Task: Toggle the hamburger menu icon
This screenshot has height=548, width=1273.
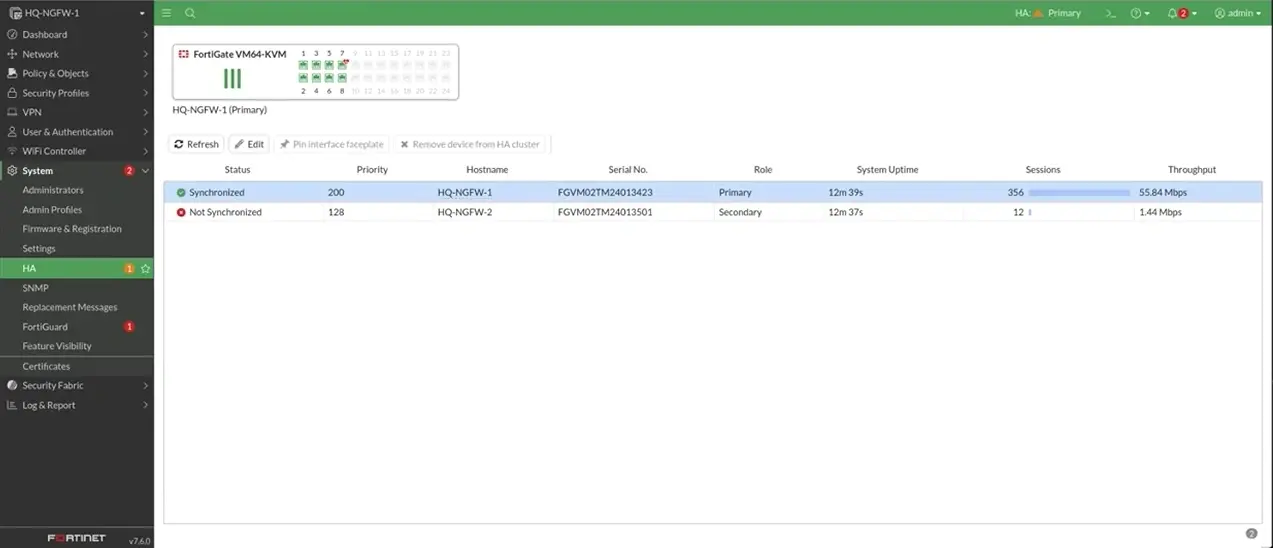Action: 166,13
